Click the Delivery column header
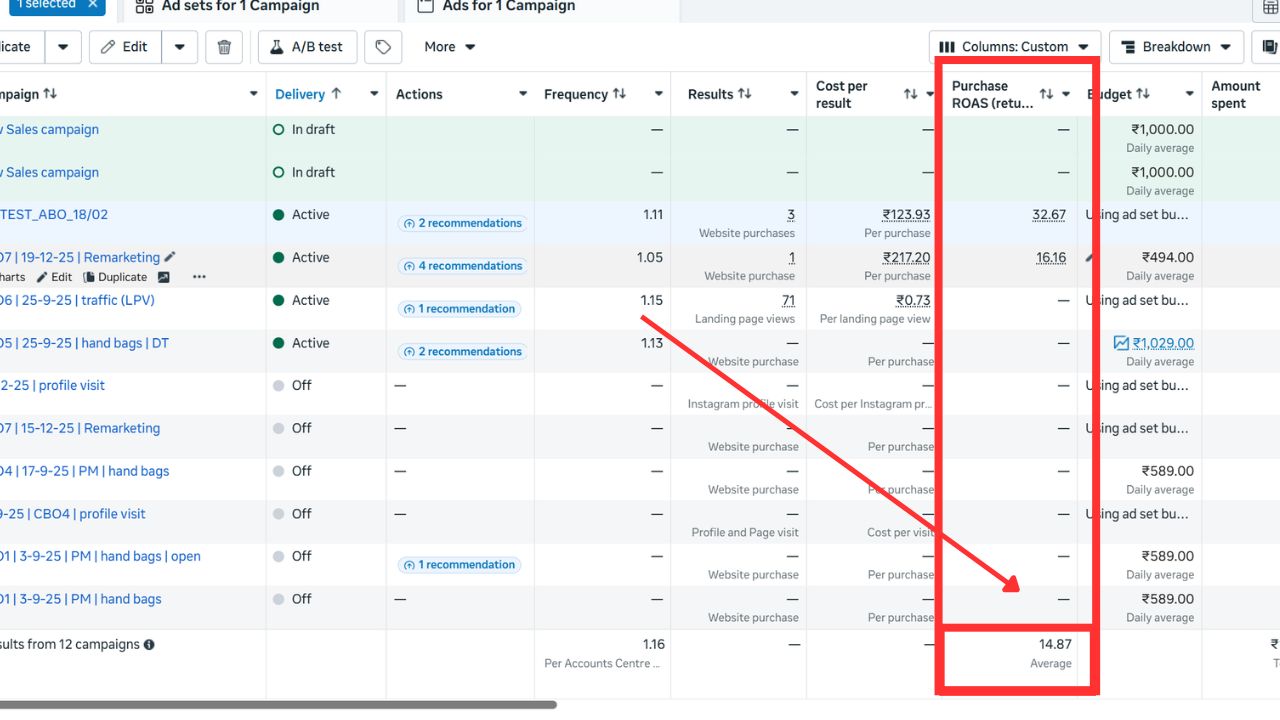 (x=300, y=94)
